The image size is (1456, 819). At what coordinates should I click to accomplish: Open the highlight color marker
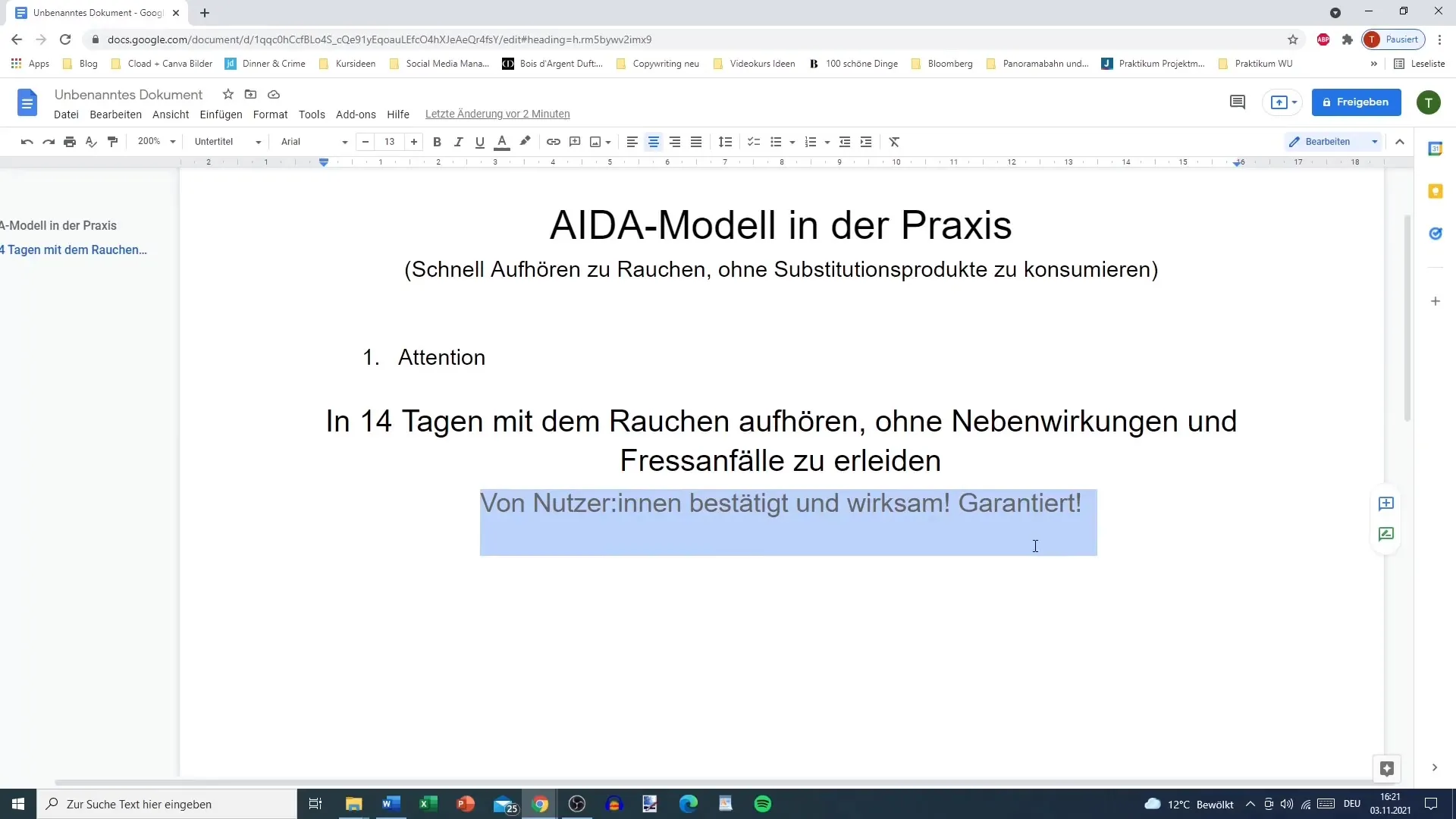tap(525, 142)
